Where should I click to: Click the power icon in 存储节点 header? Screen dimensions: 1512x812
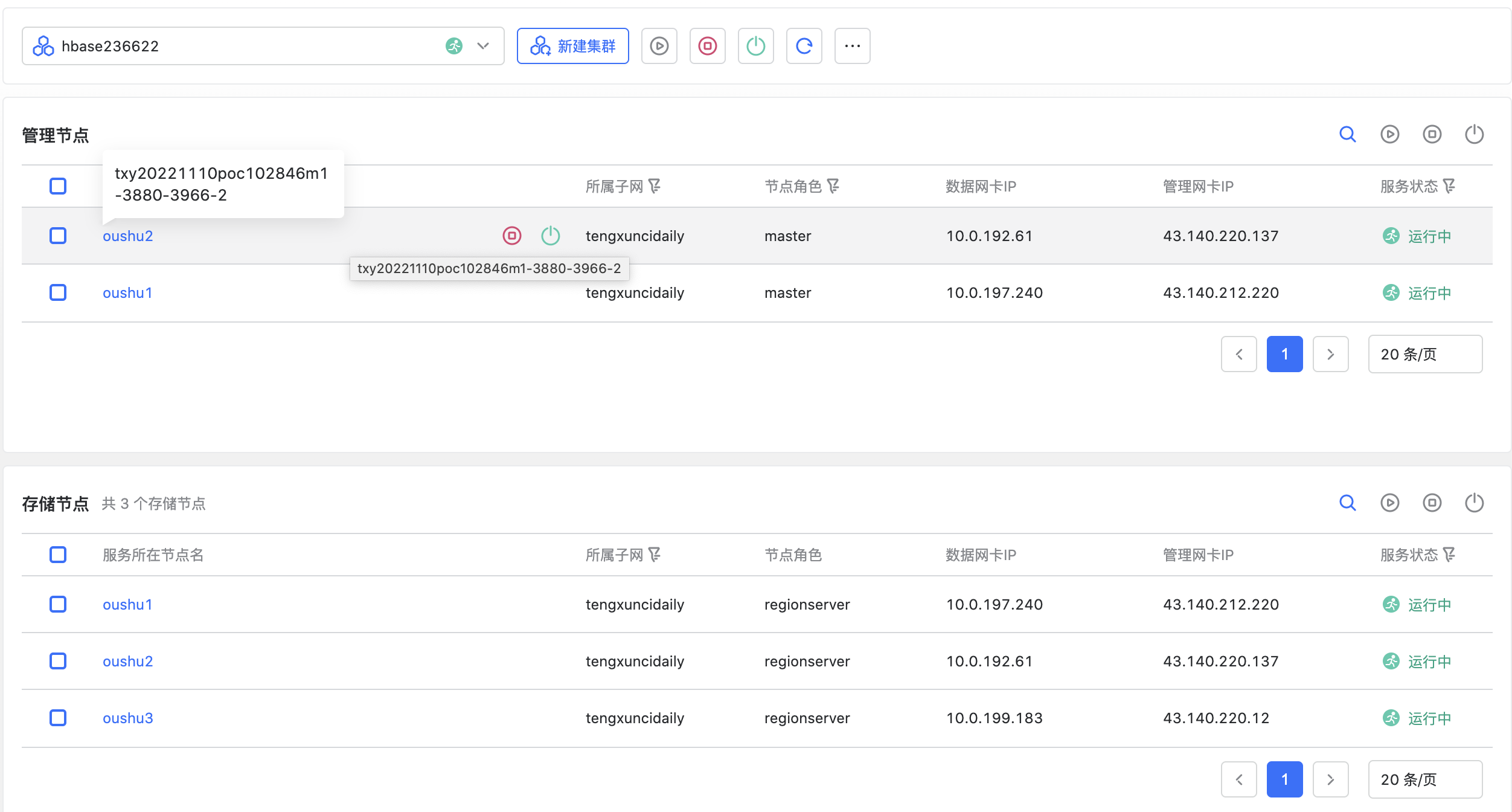1474,503
